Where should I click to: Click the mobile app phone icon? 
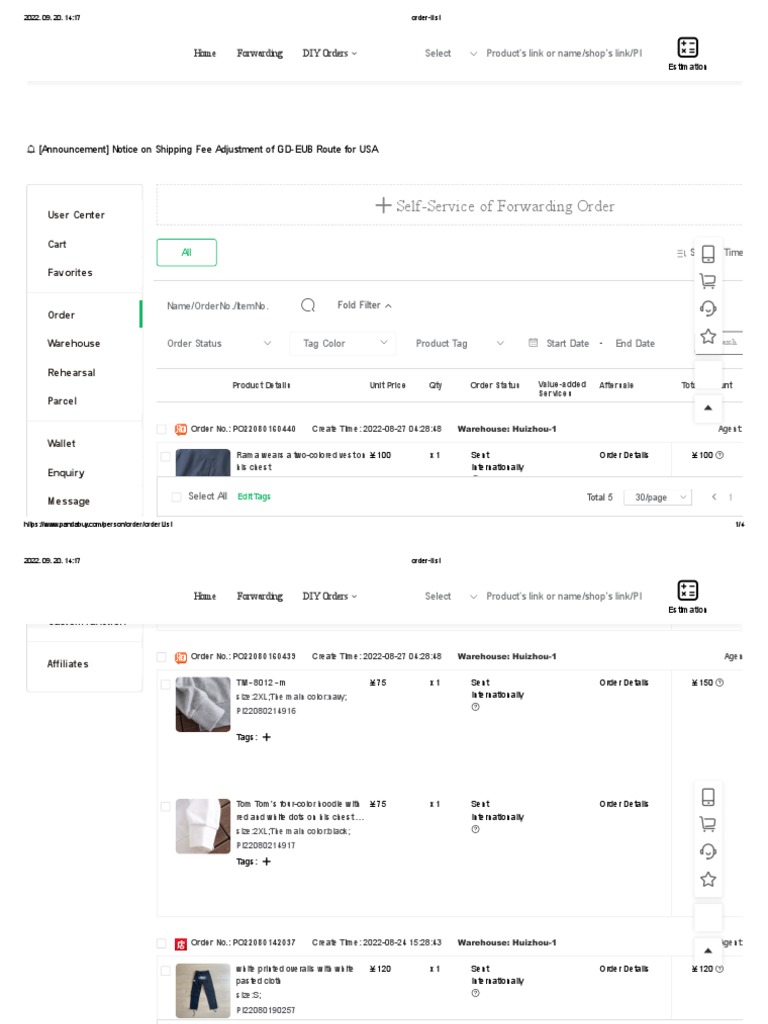tap(708, 254)
